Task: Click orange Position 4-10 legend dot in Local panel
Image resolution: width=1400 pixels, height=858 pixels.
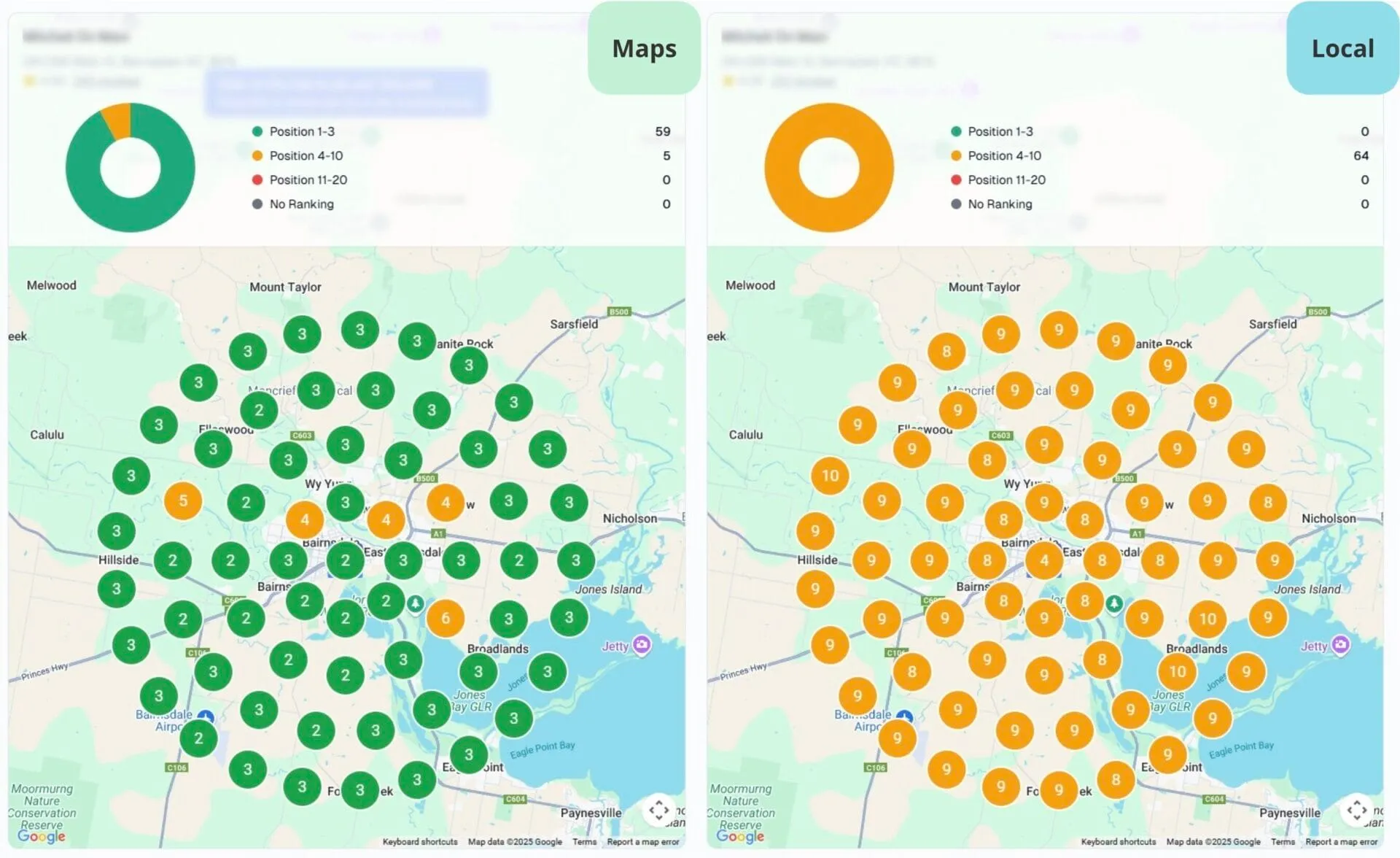Action: (x=956, y=156)
